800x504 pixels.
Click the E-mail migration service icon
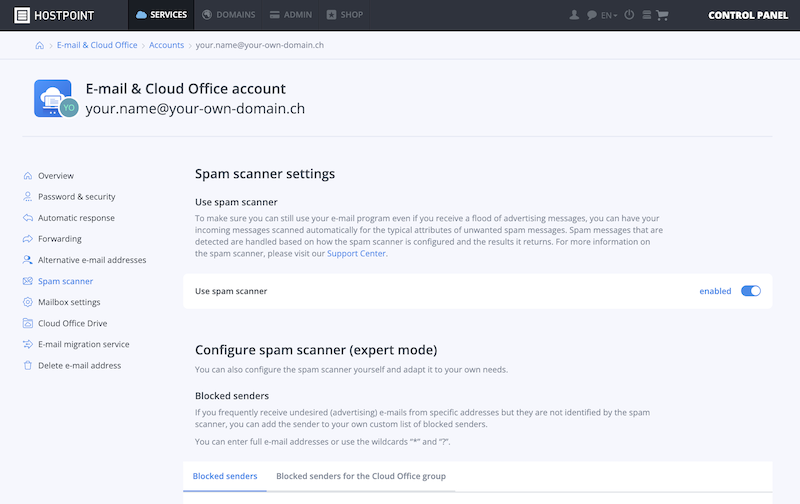(x=28, y=344)
